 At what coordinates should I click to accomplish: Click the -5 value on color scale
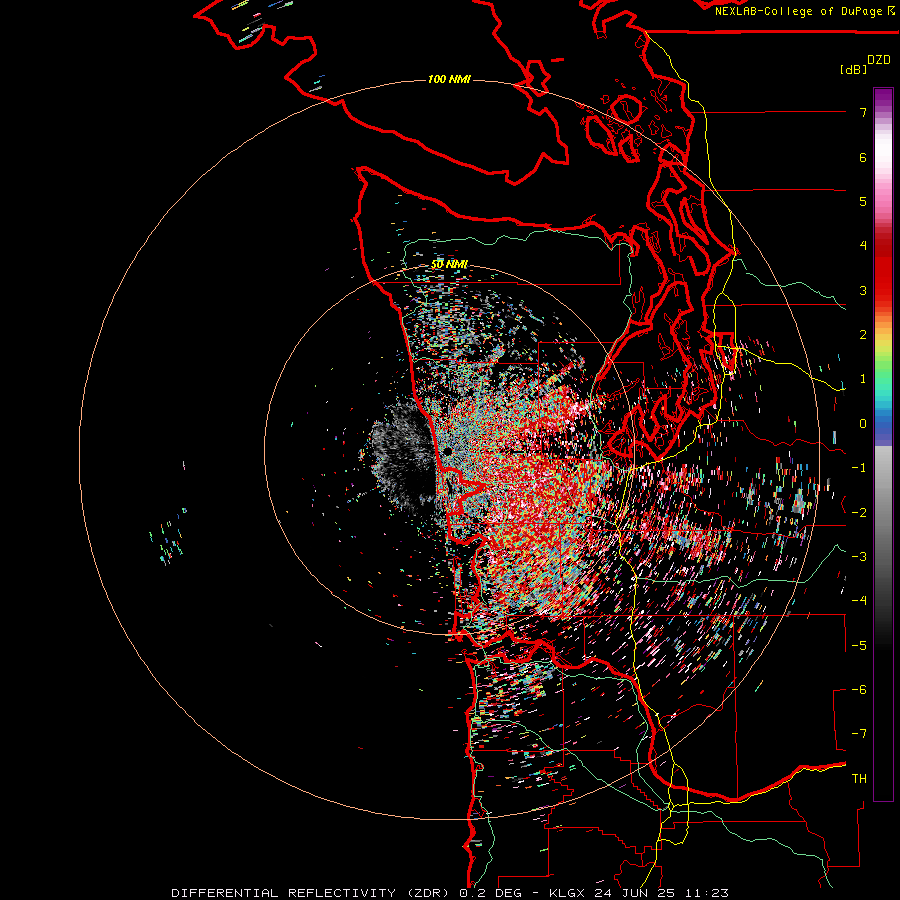pos(859,646)
